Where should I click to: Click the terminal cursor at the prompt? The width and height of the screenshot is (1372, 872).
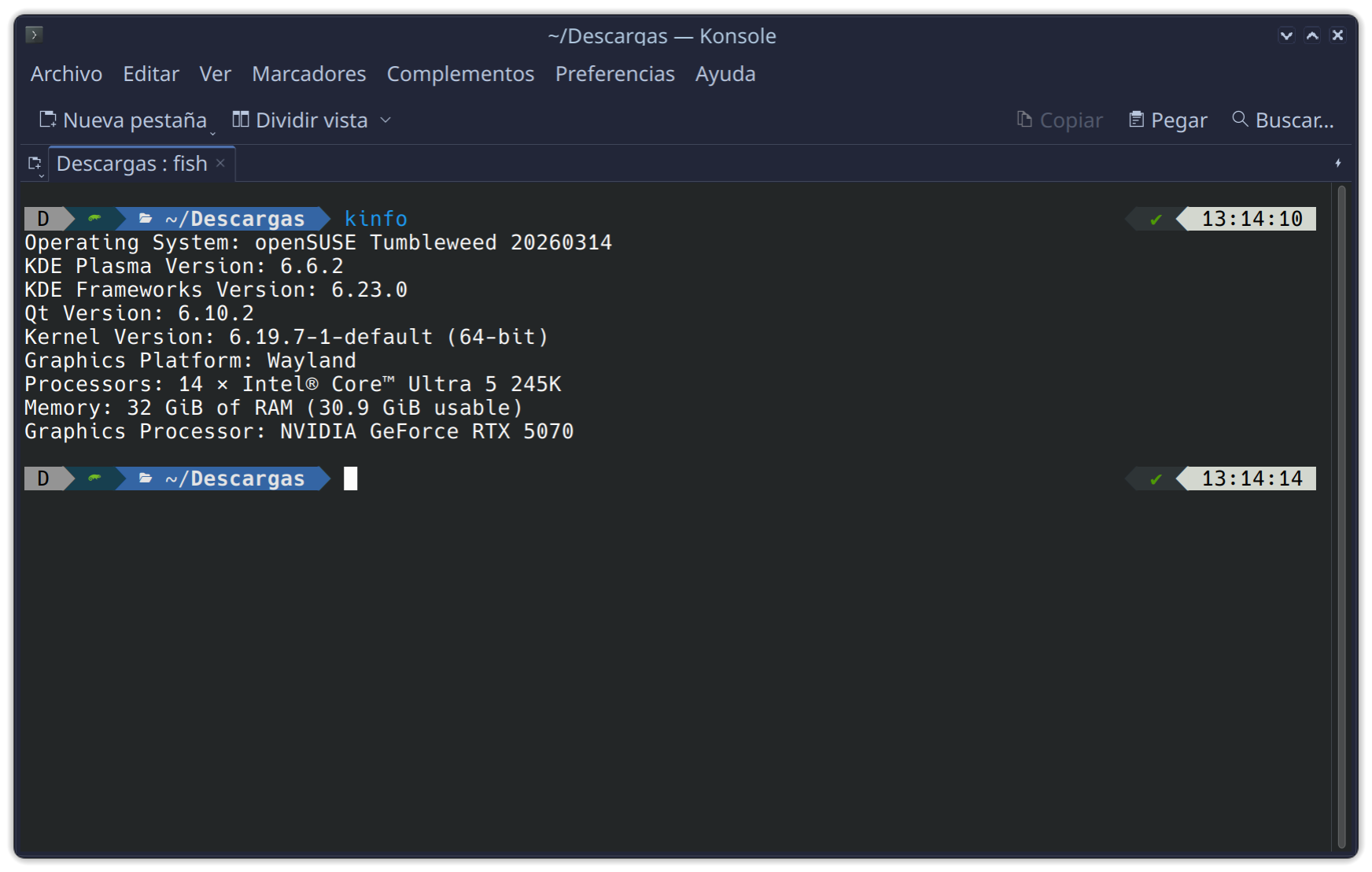coord(351,478)
